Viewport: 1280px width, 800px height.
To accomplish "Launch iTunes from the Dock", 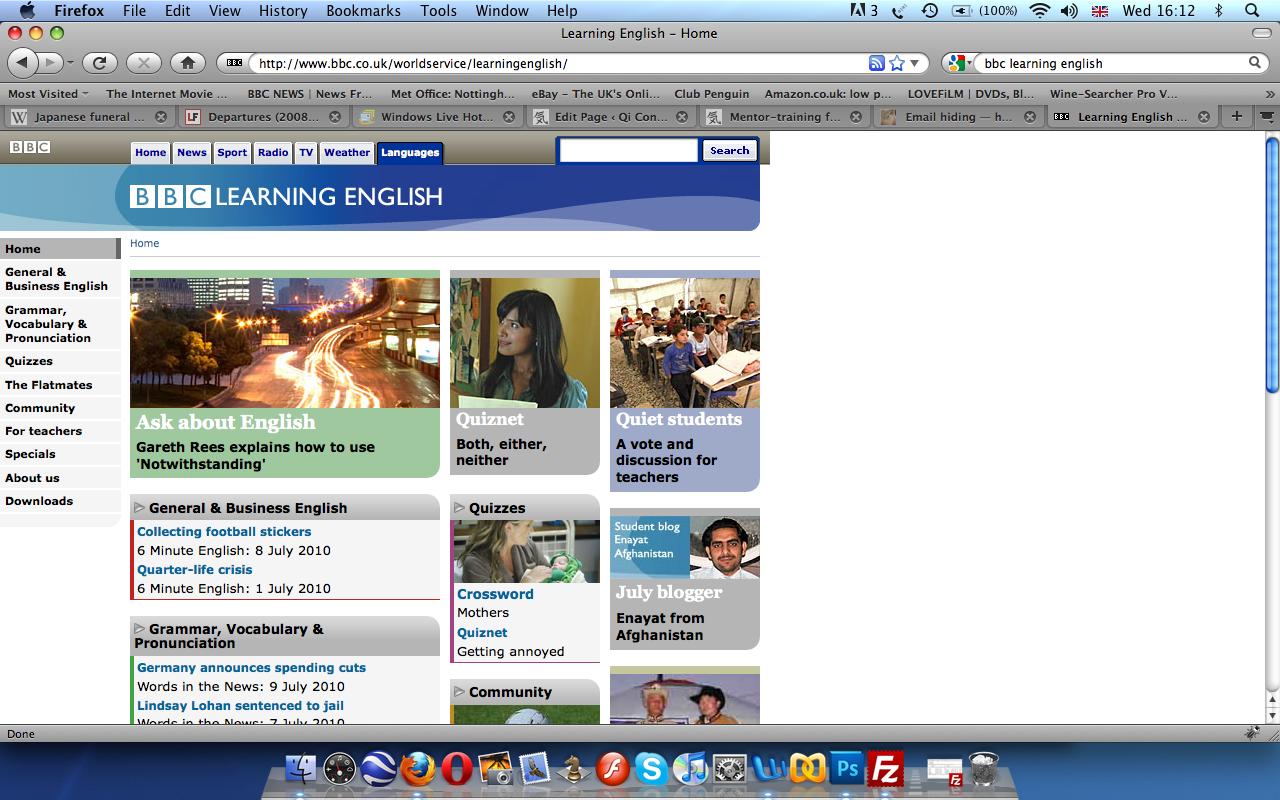I will pos(691,768).
